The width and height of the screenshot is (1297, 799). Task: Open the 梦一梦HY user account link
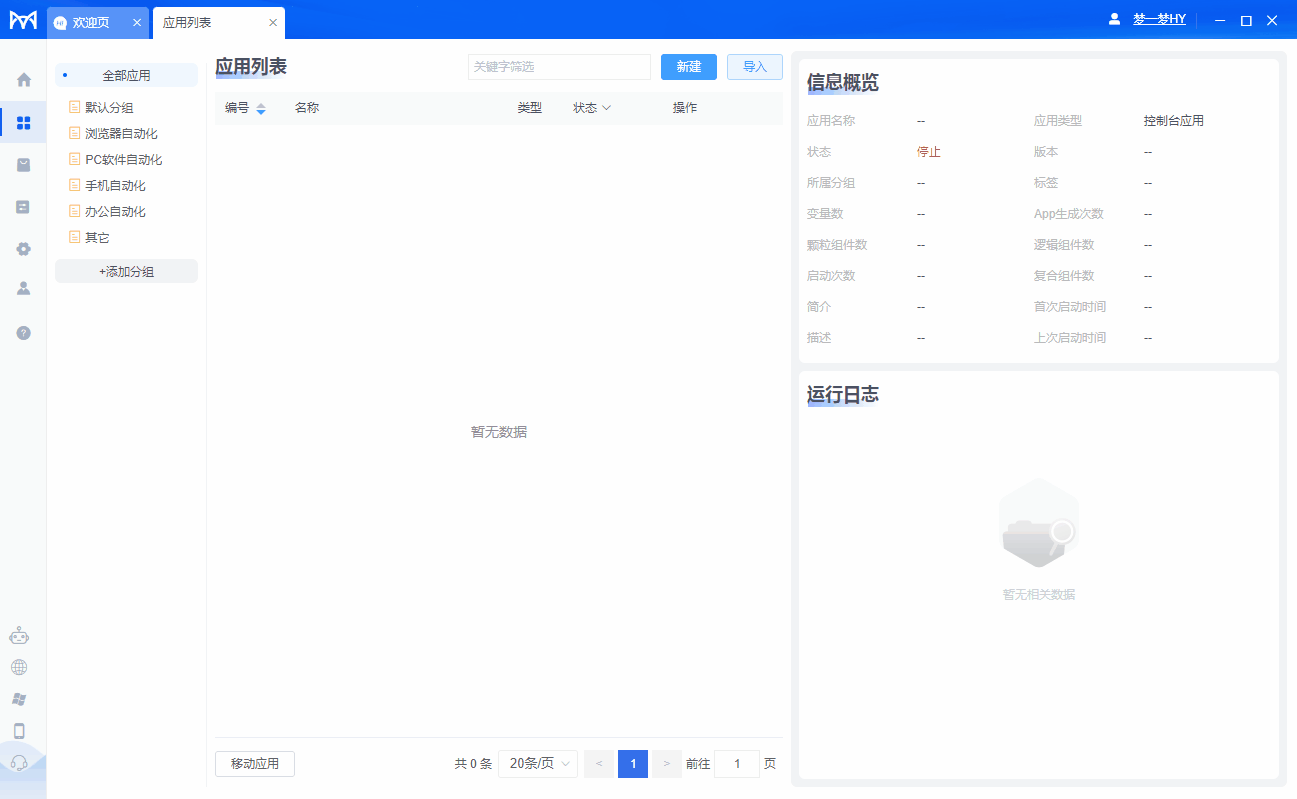(x=1159, y=19)
